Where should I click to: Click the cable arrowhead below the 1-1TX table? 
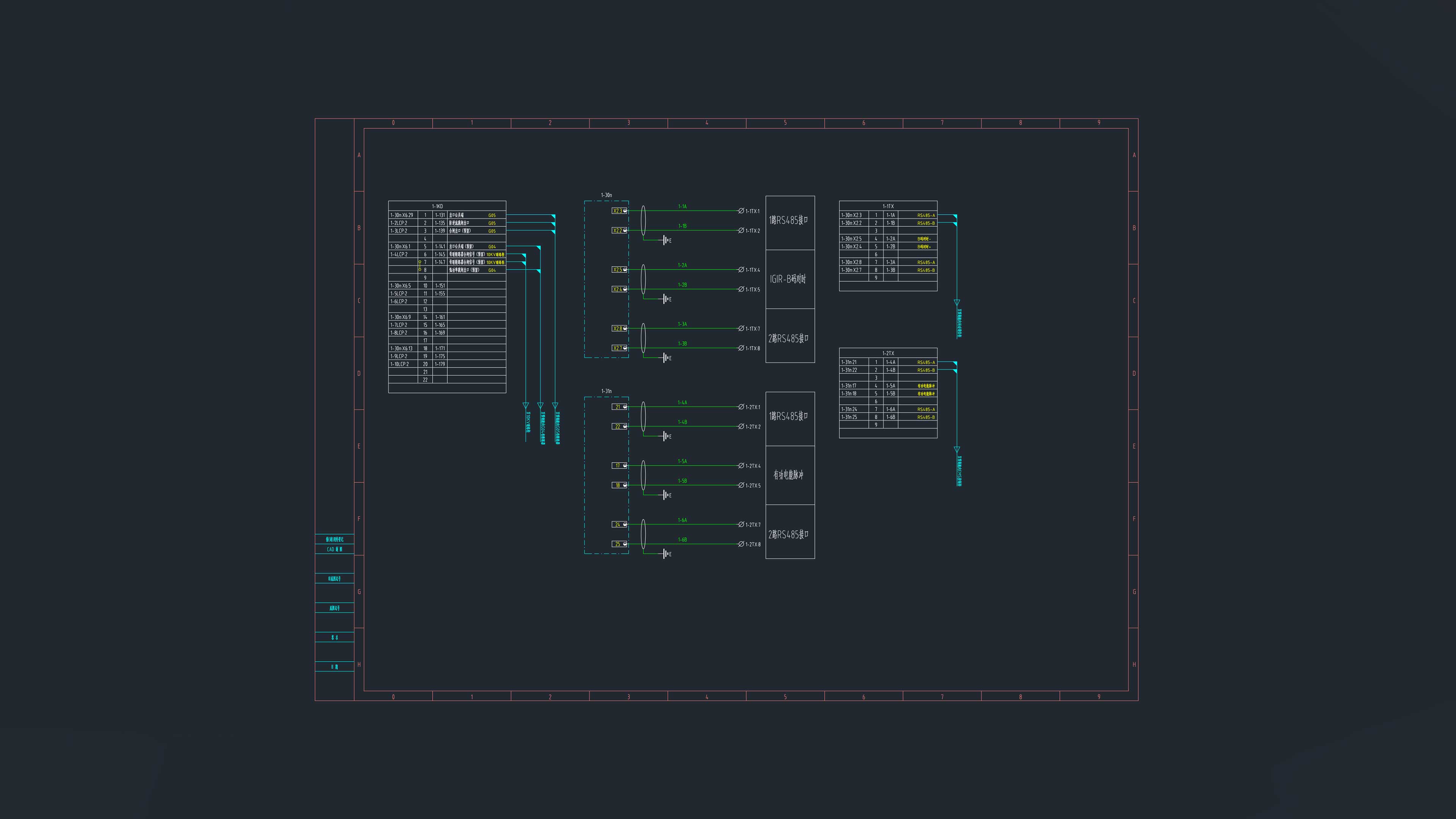(x=957, y=303)
